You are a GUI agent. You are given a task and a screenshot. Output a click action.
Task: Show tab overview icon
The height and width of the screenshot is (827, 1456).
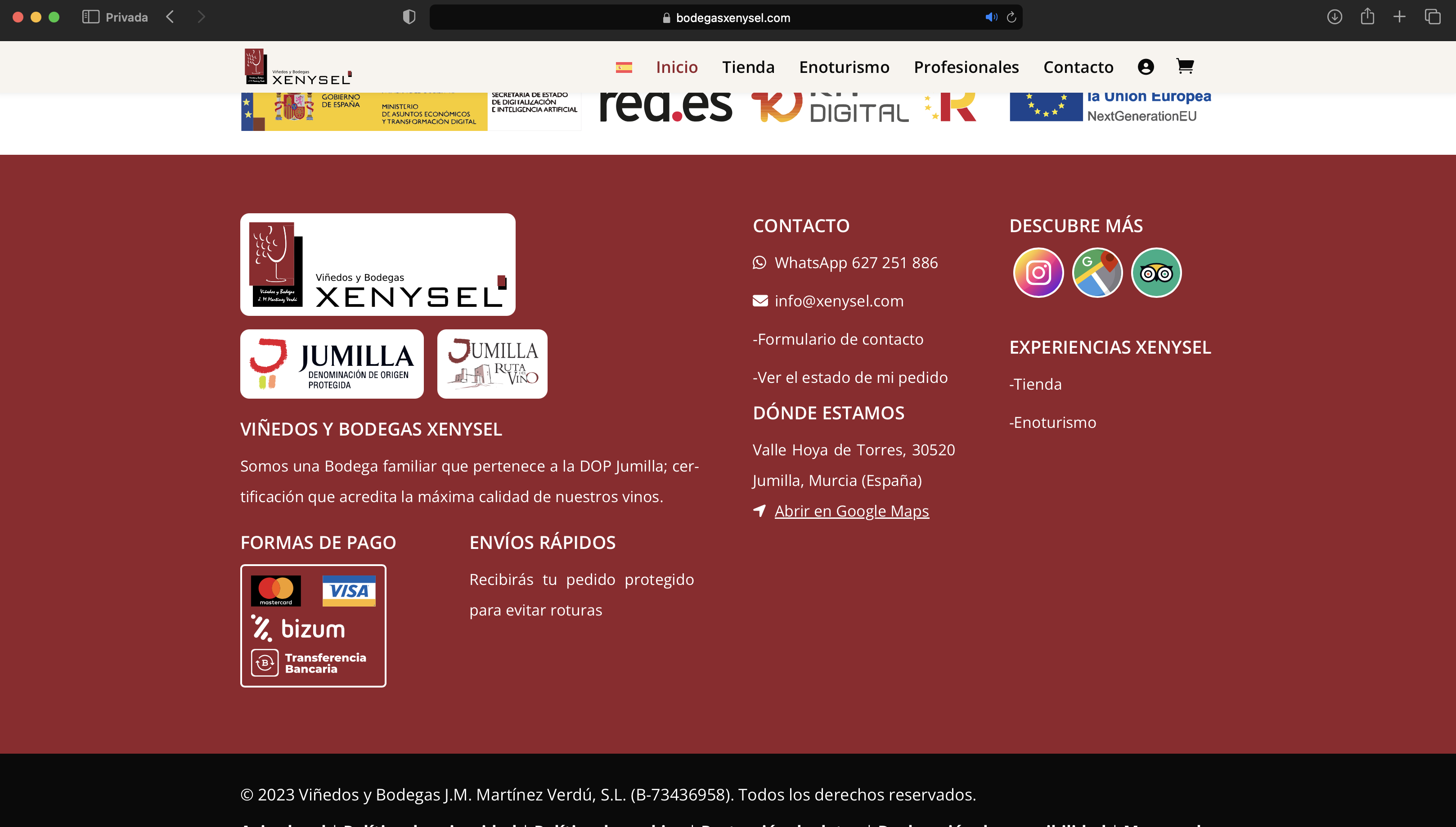pos(1433,17)
